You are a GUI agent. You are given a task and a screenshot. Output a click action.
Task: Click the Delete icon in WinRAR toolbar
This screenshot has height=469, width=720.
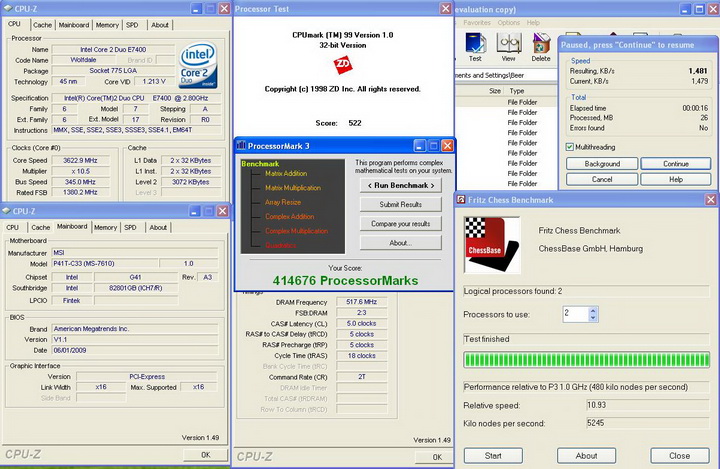click(x=541, y=44)
